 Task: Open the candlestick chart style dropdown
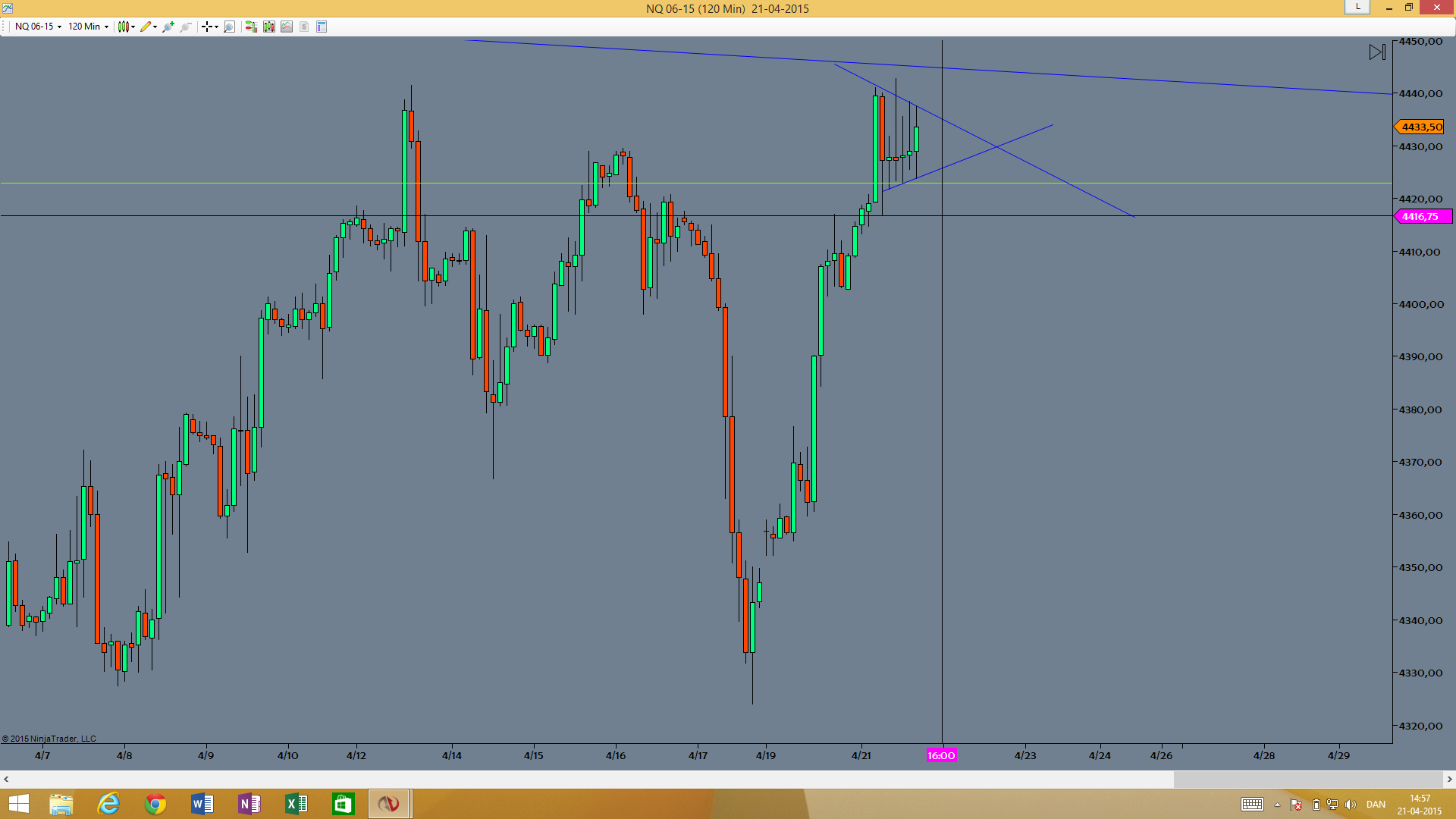(x=127, y=27)
